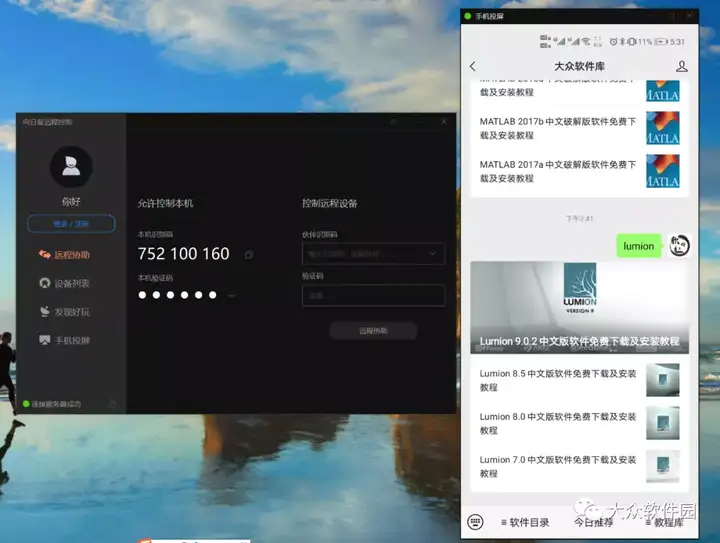The height and width of the screenshot is (543, 720).
Task: Show the hidden local verification code
Action: (x=232, y=295)
